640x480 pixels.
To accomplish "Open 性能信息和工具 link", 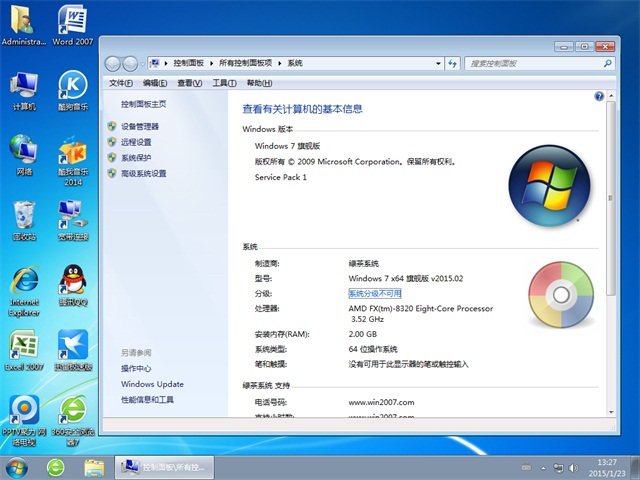I will [x=147, y=400].
